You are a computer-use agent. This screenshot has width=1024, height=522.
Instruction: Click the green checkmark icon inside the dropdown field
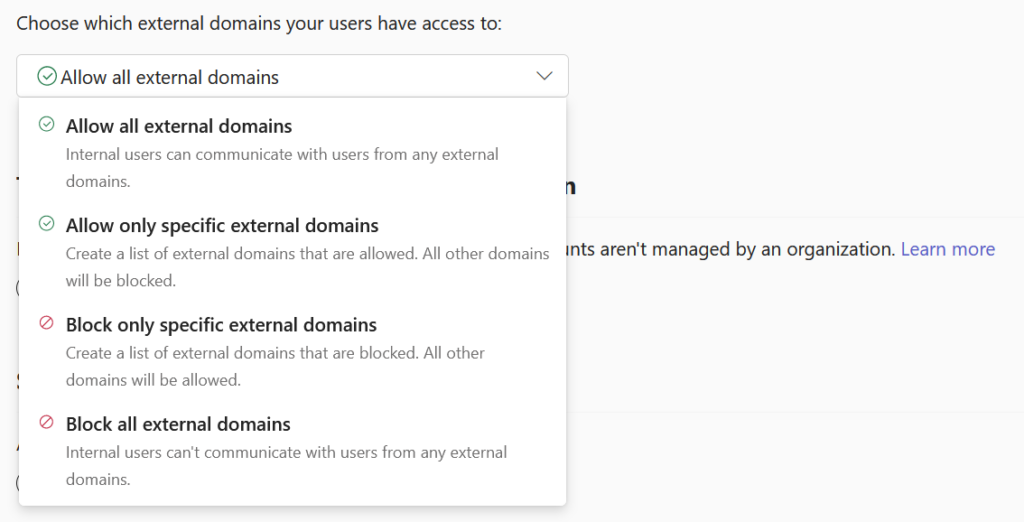click(46, 76)
